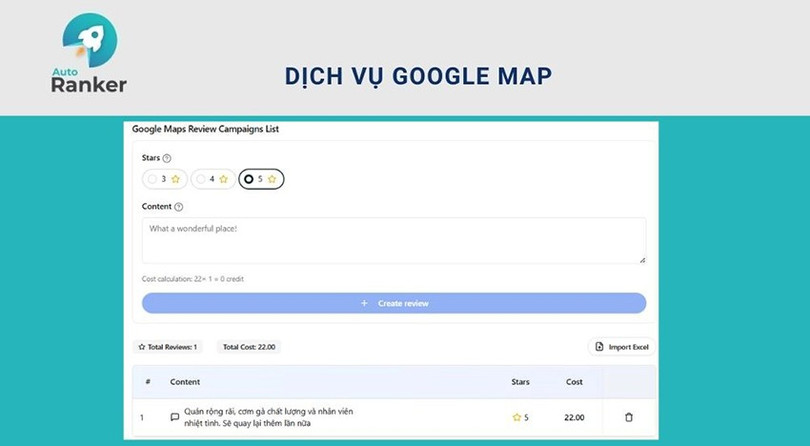Viewport: 810px width, 446px height.
Task: Click the Create review button
Action: (394, 303)
